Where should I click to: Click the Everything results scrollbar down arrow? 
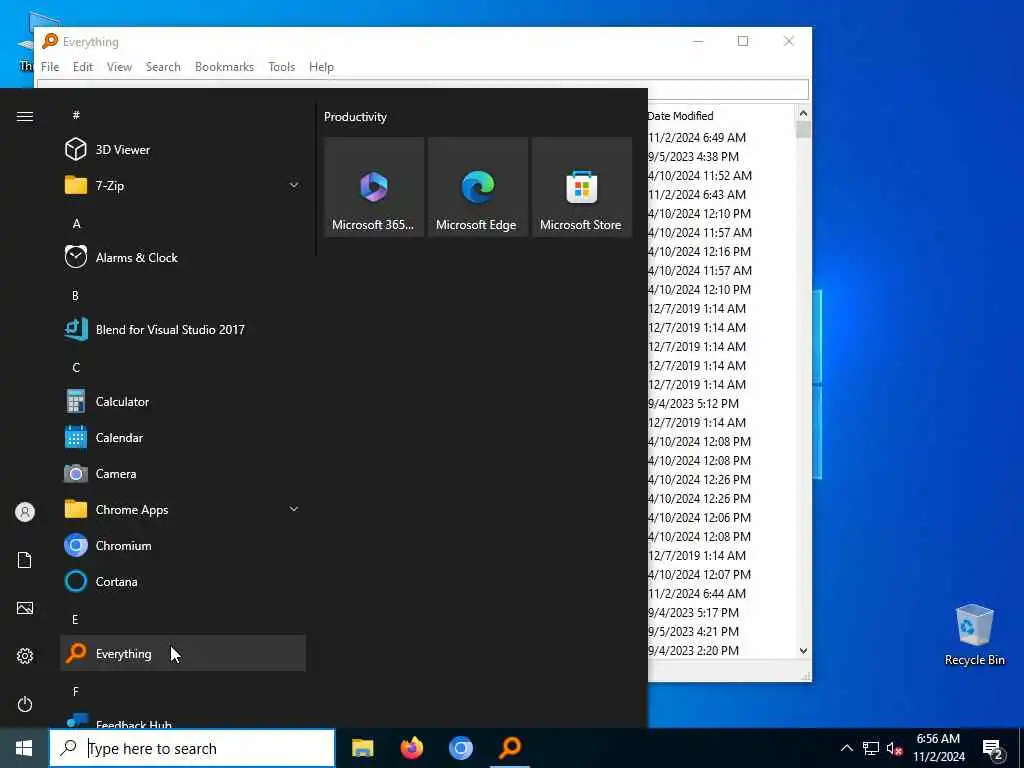tap(803, 650)
